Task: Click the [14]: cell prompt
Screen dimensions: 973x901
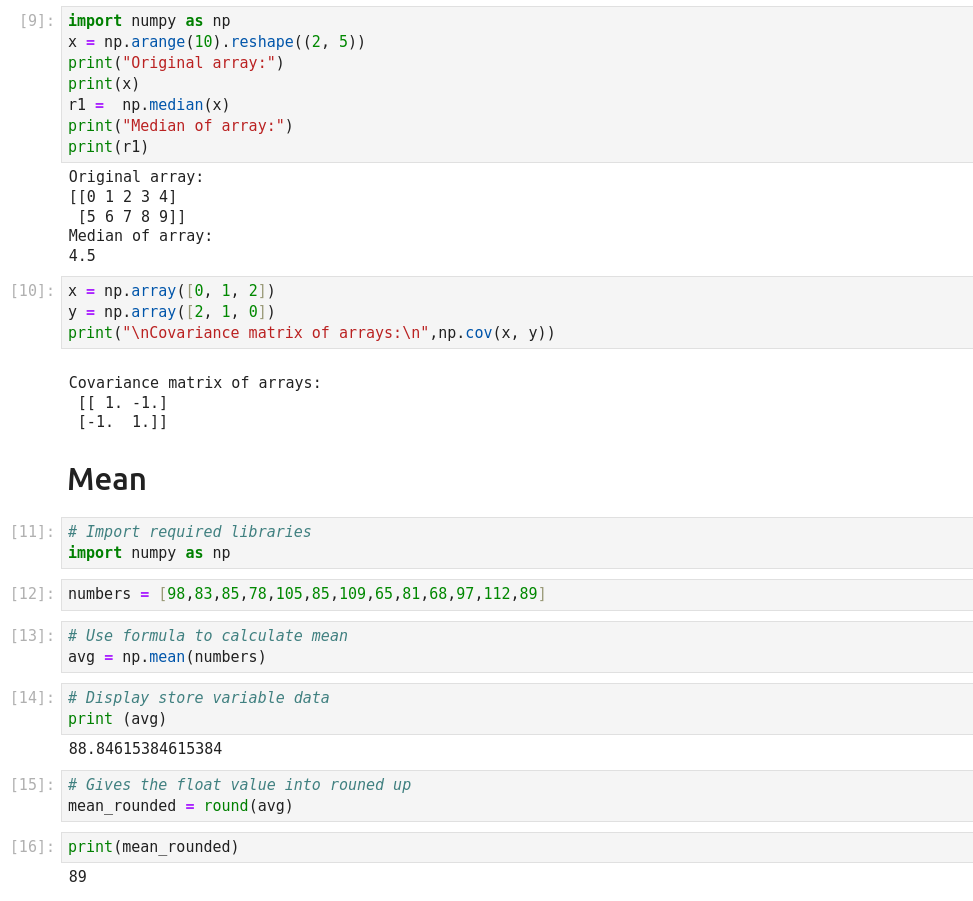Action: click(x=32, y=698)
